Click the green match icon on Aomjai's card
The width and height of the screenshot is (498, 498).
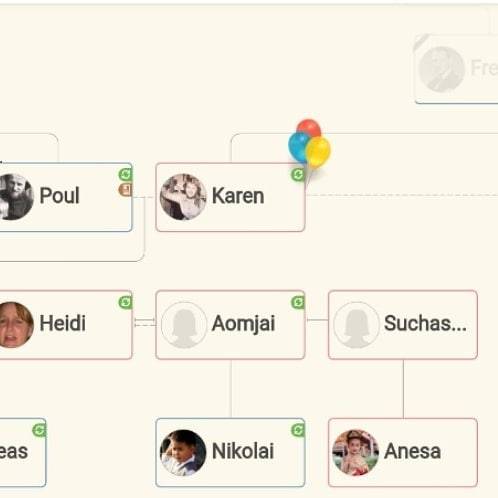pyautogui.click(x=298, y=302)
